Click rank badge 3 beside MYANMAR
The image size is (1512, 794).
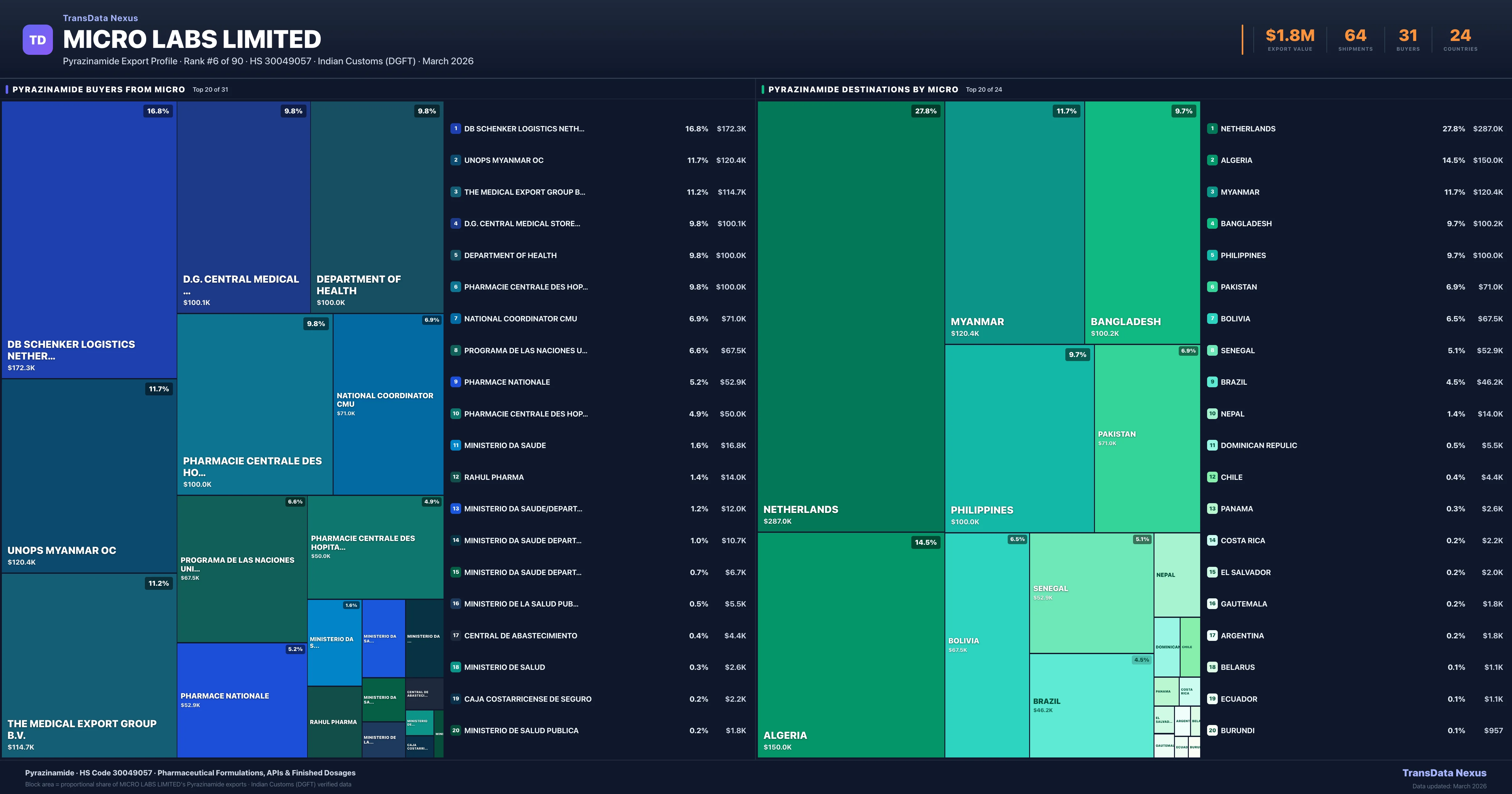tap(1212, 192)
